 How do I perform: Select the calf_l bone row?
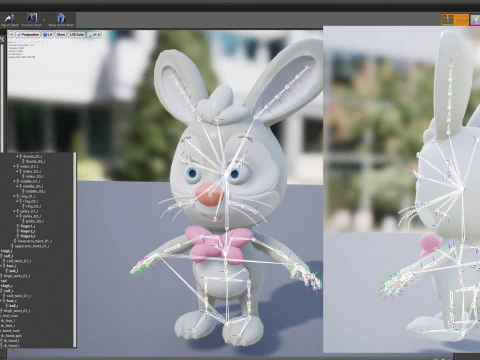[8, 256]
